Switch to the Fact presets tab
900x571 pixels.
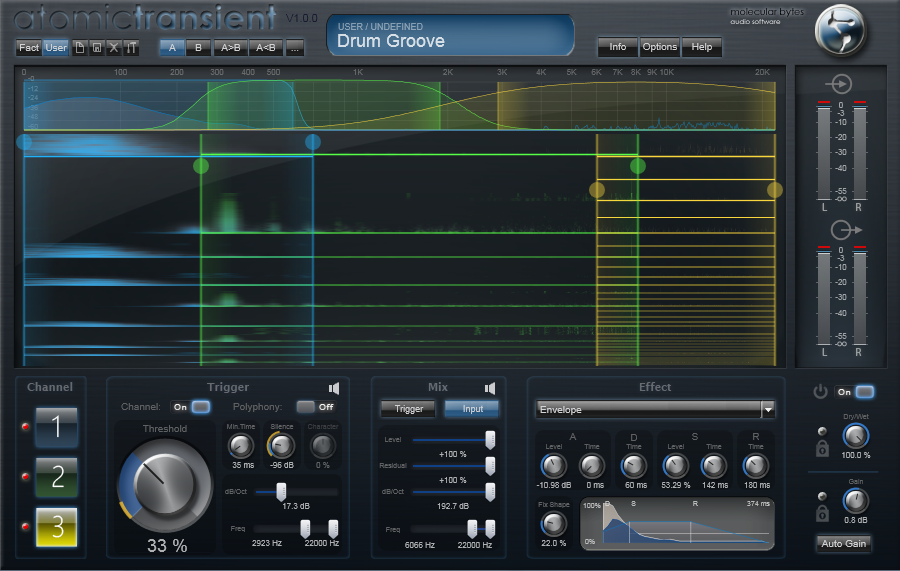pyautogui.click(x=29, y=47)
